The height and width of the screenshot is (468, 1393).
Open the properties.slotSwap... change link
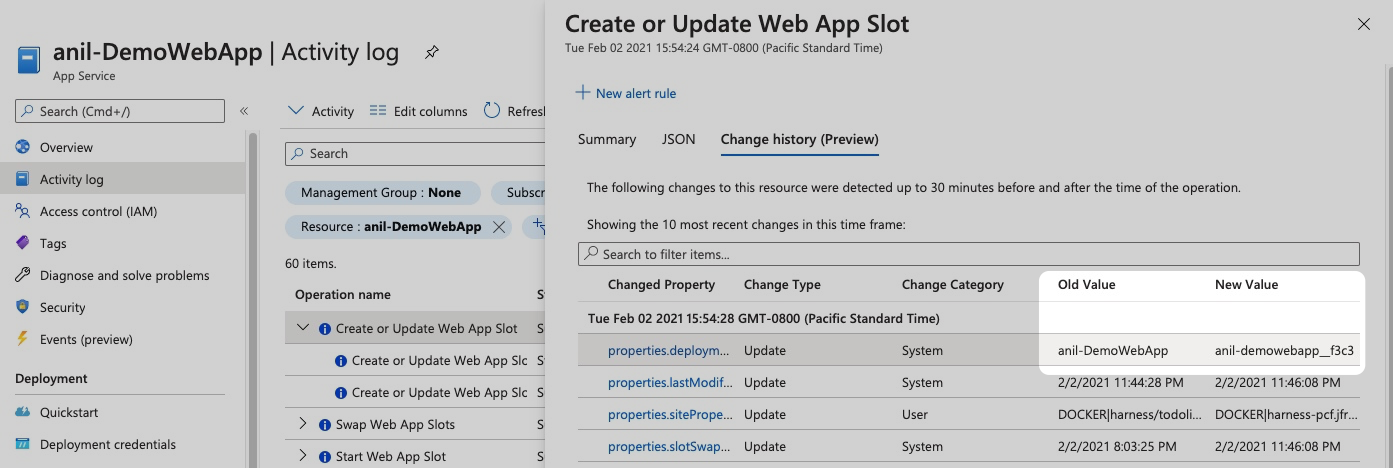(x=669, y=446)
